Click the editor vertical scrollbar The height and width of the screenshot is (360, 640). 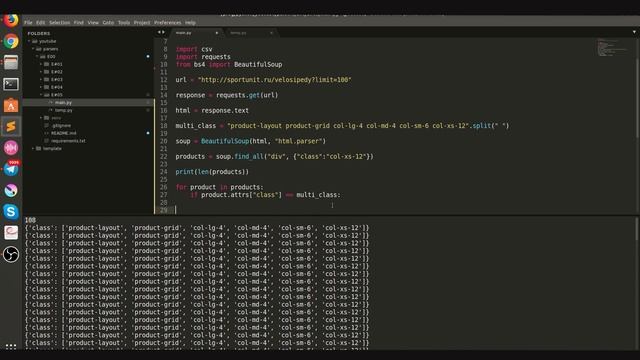pyautogui.click(x=638, y=98)
